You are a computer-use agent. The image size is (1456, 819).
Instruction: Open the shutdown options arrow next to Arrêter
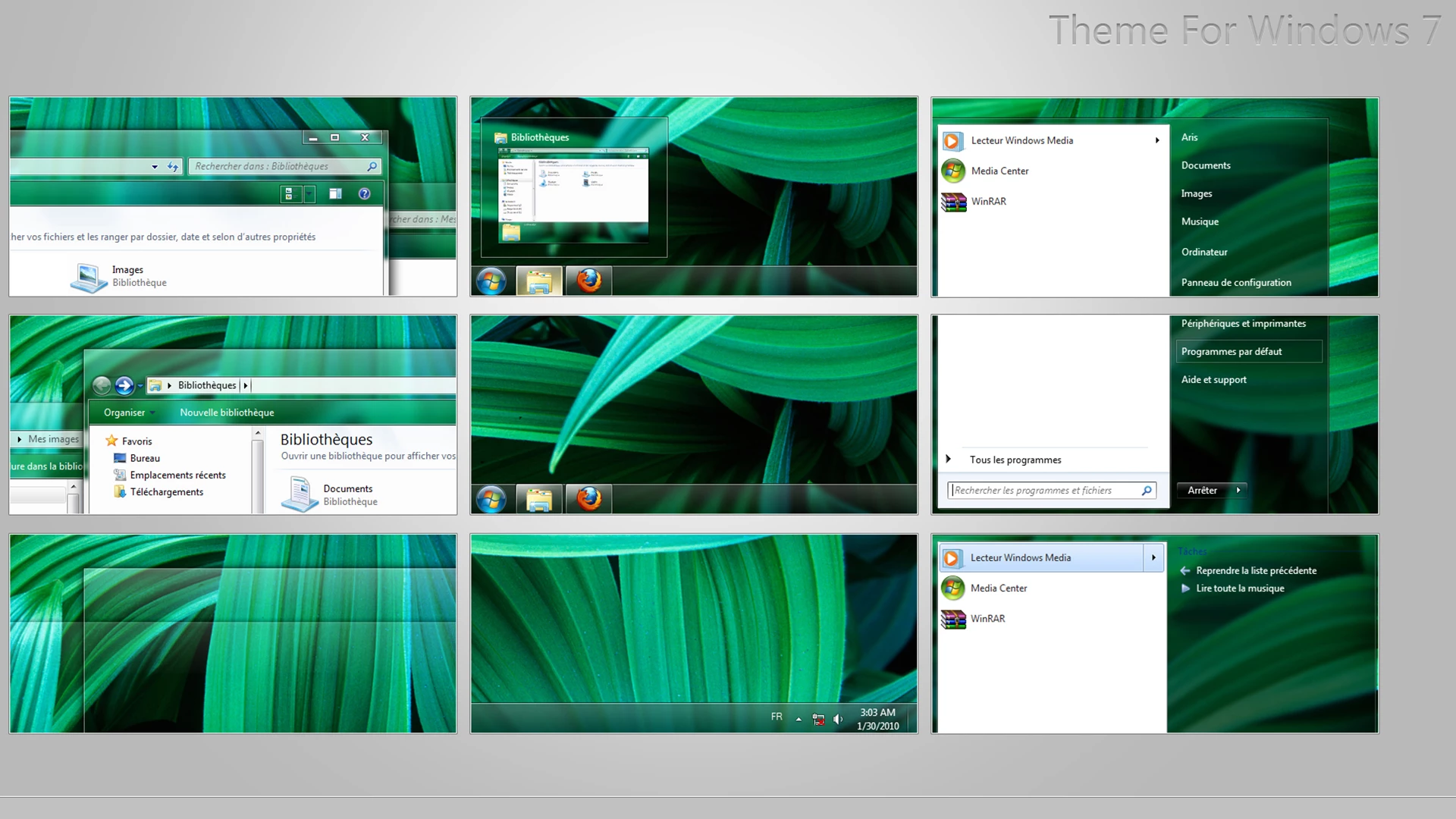1238,490
